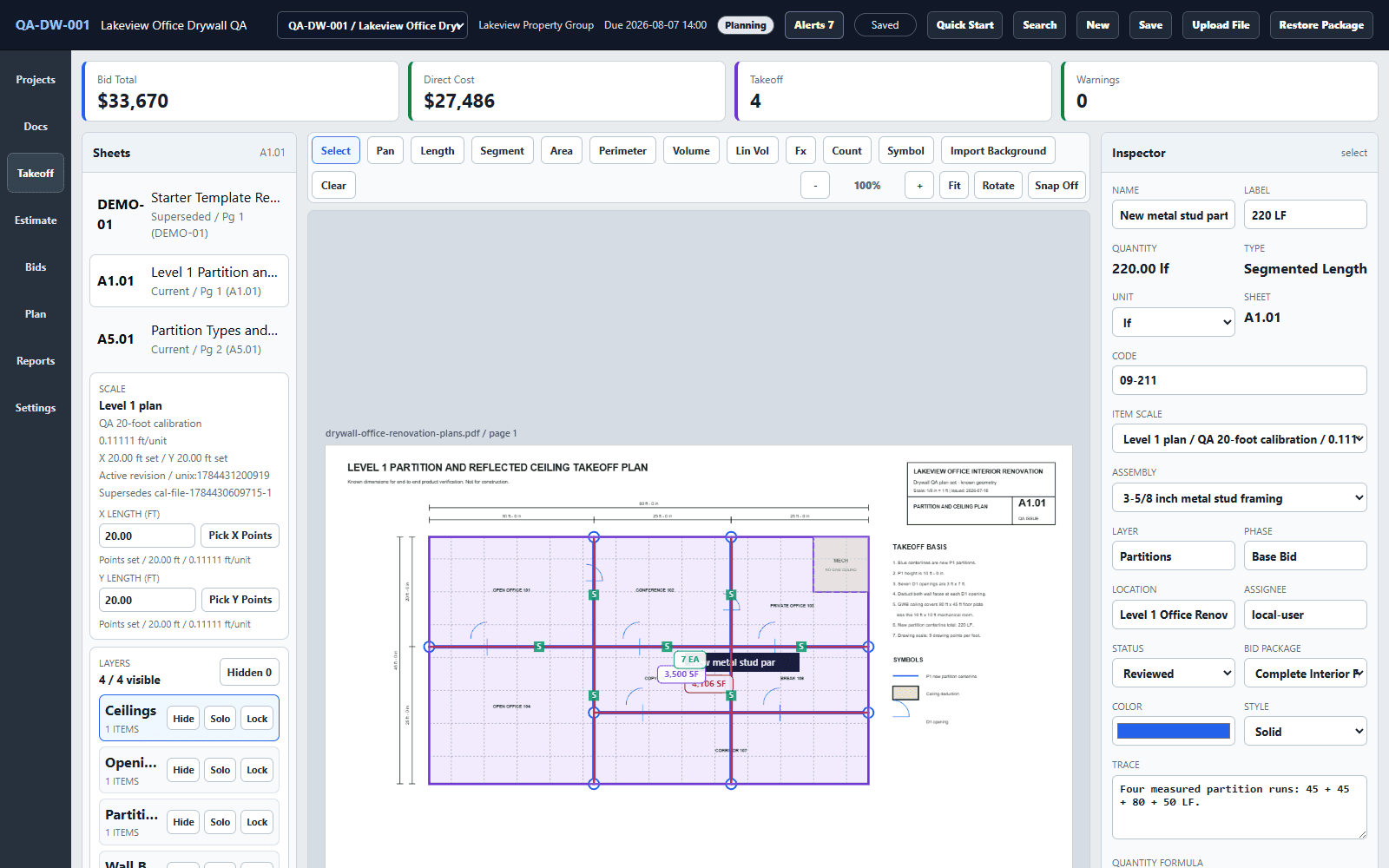Lock the Ceilings layer
This screenshot has height=868, width=1389.
(x=257, y=719)
